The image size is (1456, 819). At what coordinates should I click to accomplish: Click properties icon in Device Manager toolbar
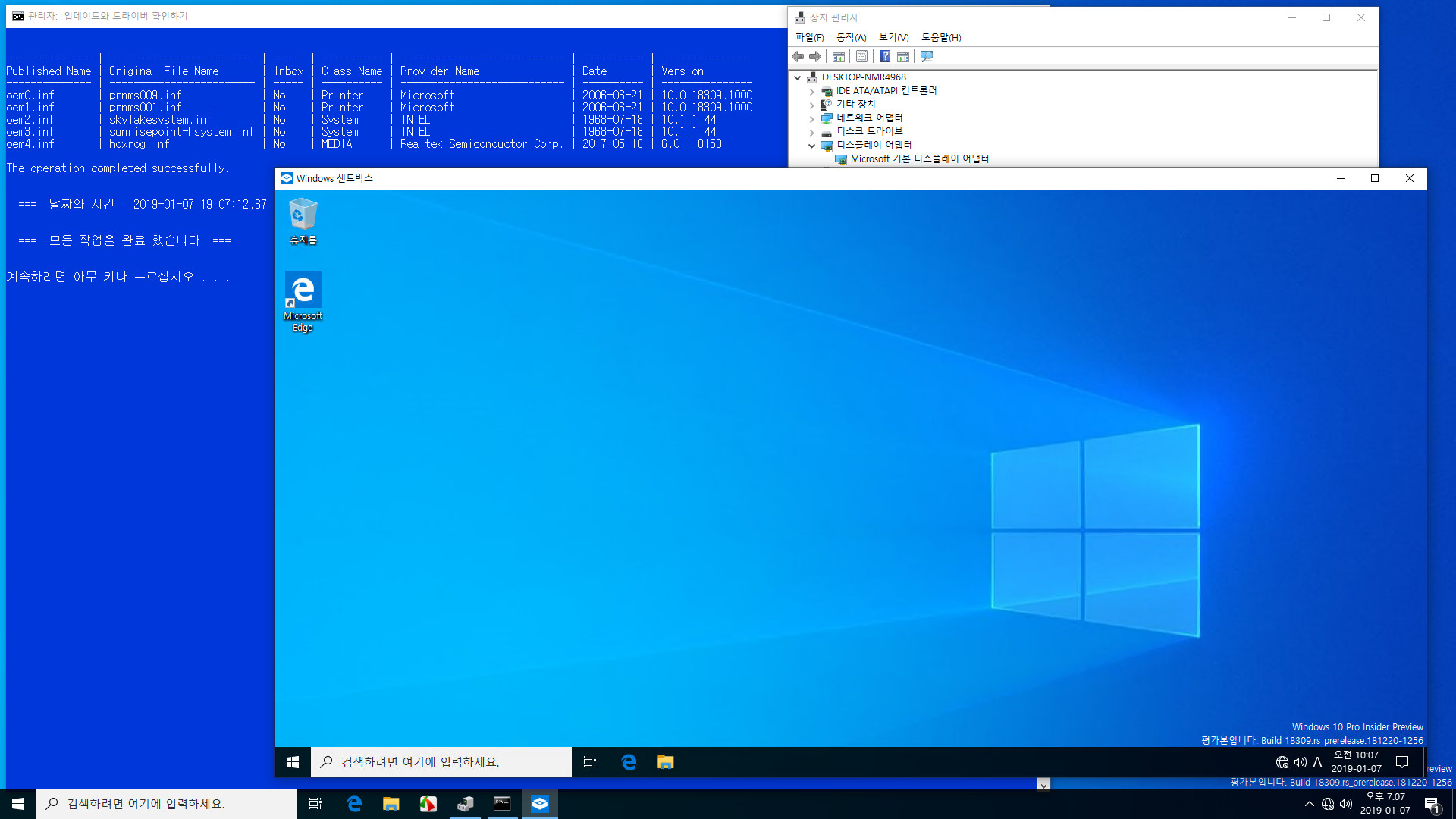pyautogui.click(x=861, y=56)
